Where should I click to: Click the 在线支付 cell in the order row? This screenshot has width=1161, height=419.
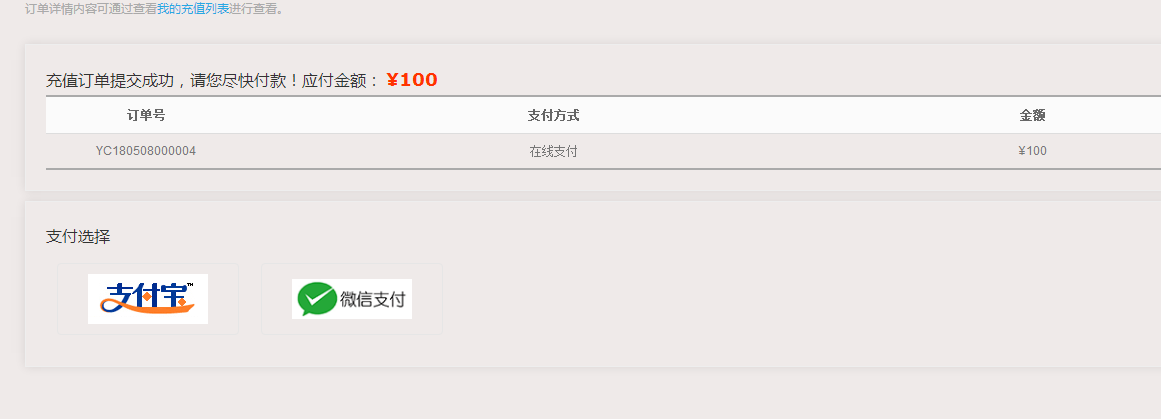coord(553,152)
